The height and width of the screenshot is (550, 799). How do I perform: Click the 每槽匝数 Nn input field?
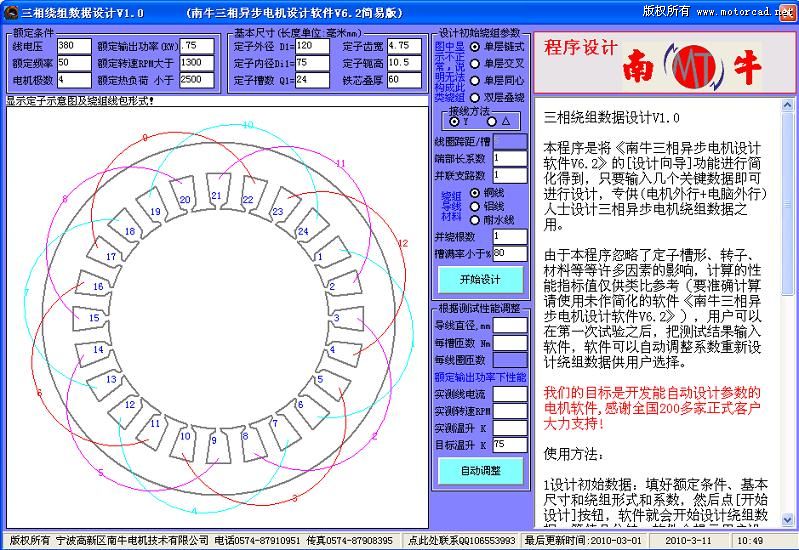(510, 343)
